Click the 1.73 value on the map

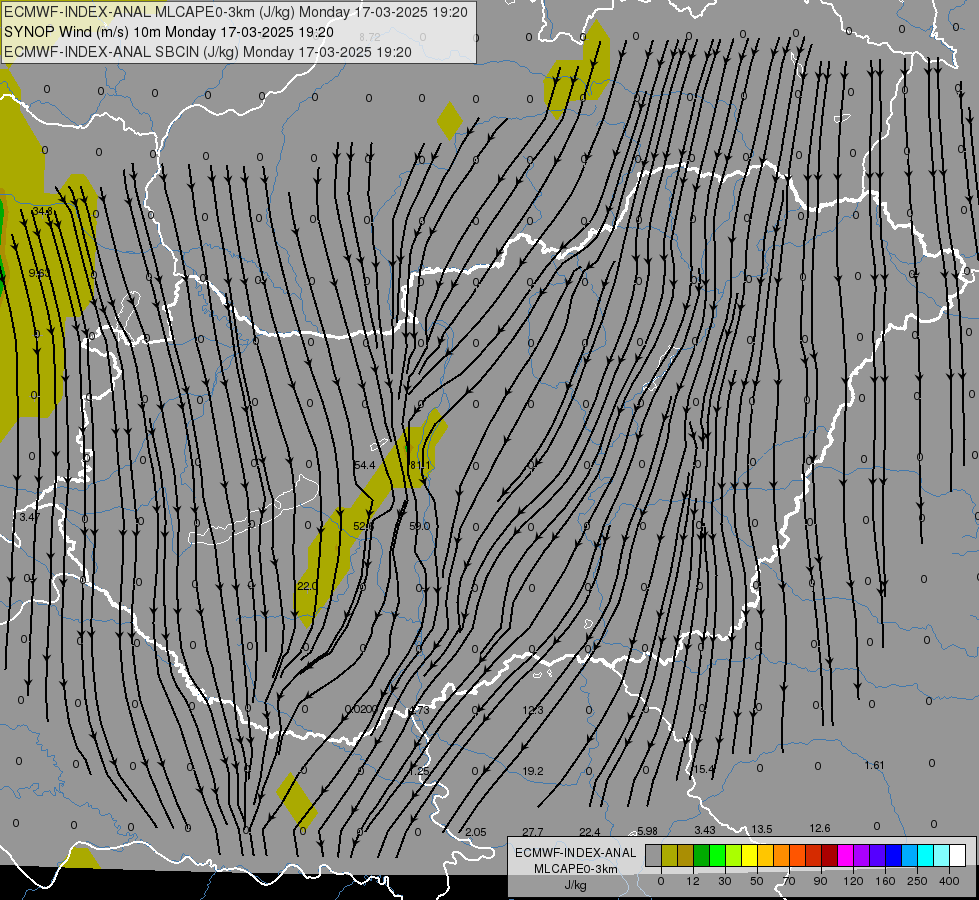(420, 710)
